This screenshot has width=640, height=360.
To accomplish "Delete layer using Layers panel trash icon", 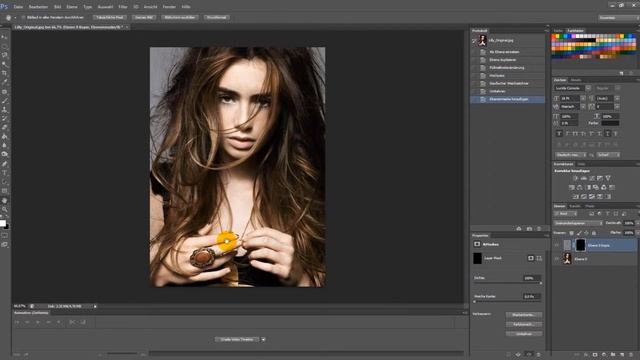I will click(x=631, y=354).
